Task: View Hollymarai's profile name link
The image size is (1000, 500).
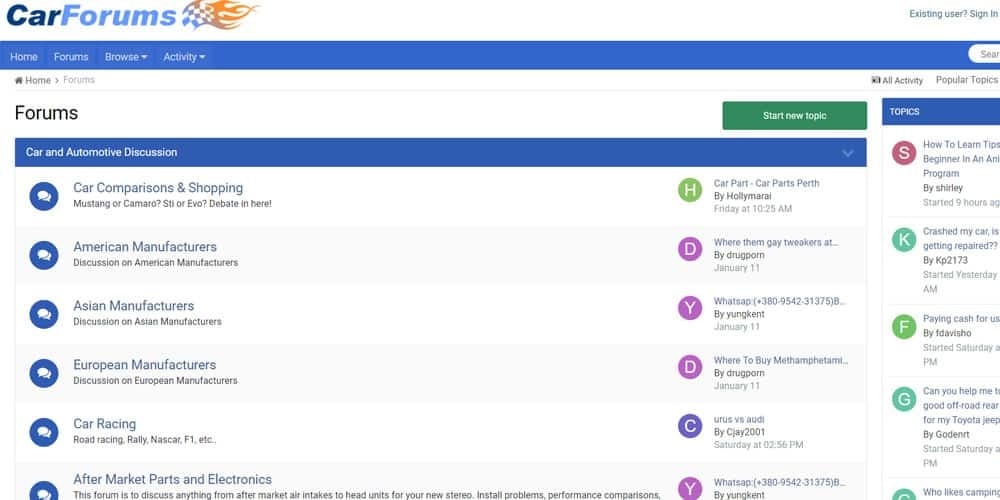Action: tap(749, 196)
